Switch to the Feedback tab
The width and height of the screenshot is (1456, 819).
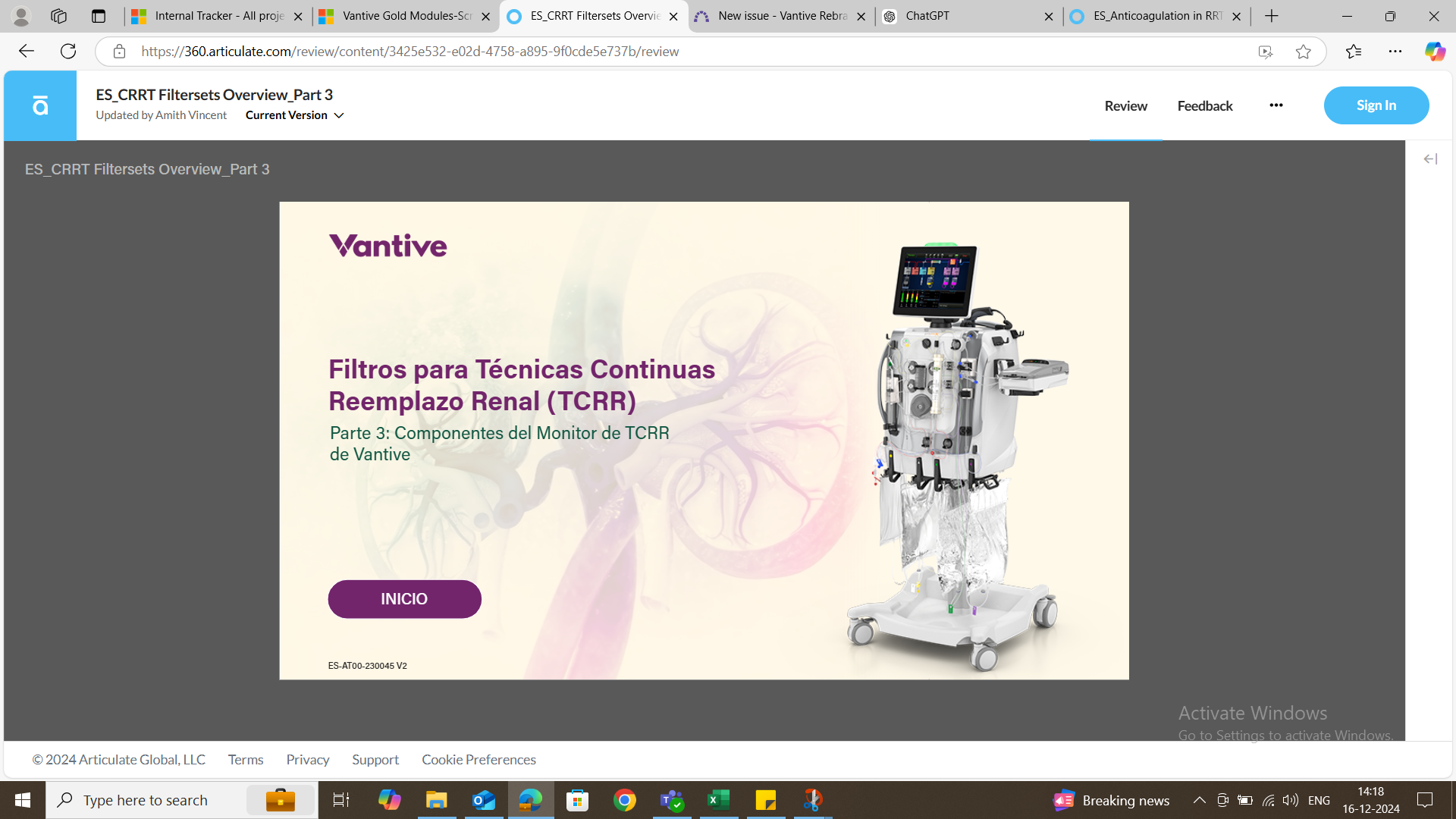pos(1205,106)
